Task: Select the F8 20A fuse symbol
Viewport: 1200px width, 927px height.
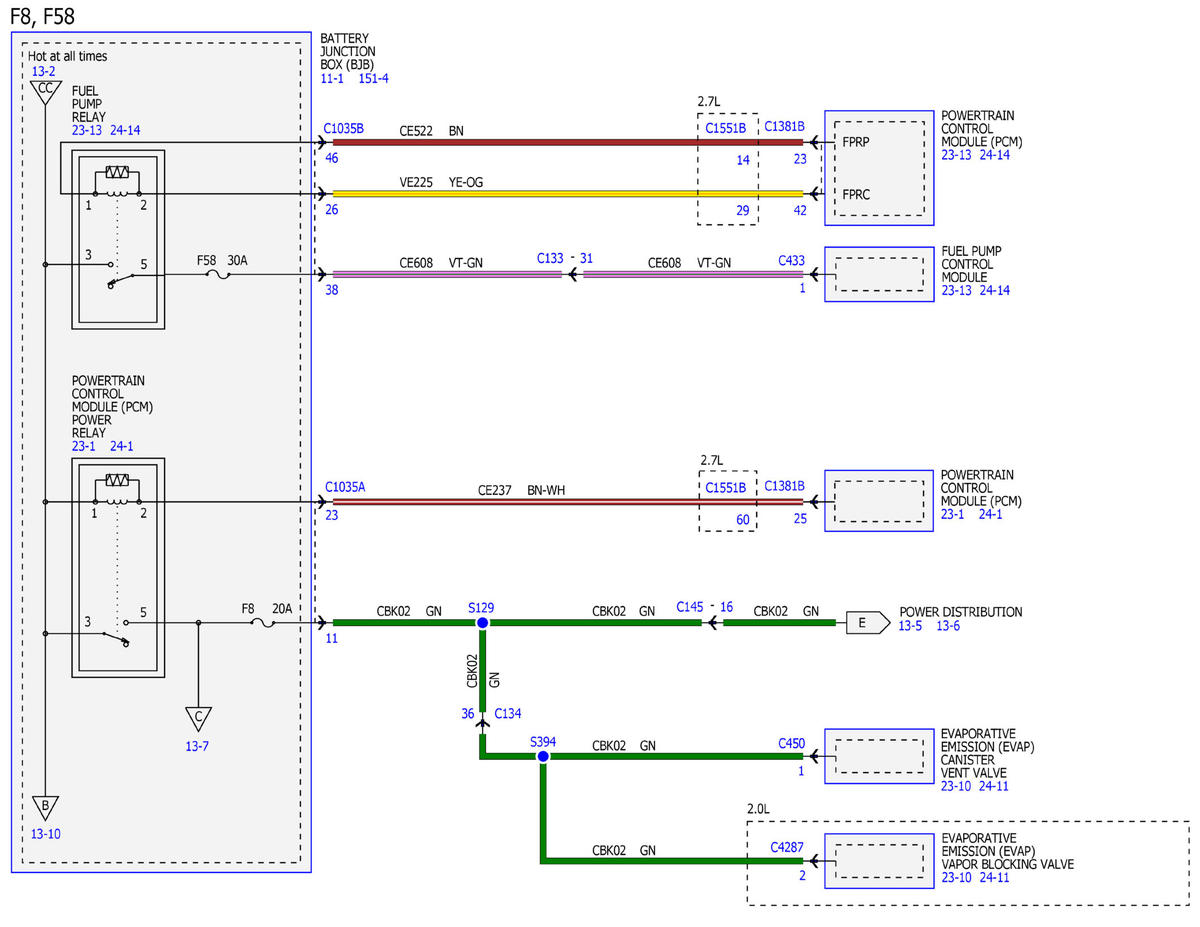Action: pos(262,622)
